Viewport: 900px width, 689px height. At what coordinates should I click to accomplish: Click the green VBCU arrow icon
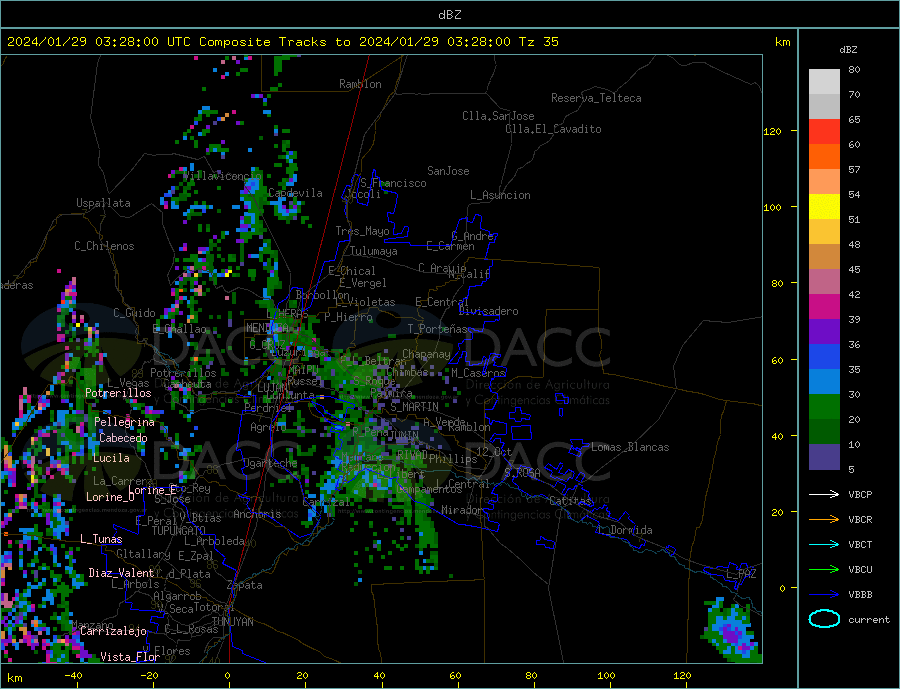coord(824,570)
